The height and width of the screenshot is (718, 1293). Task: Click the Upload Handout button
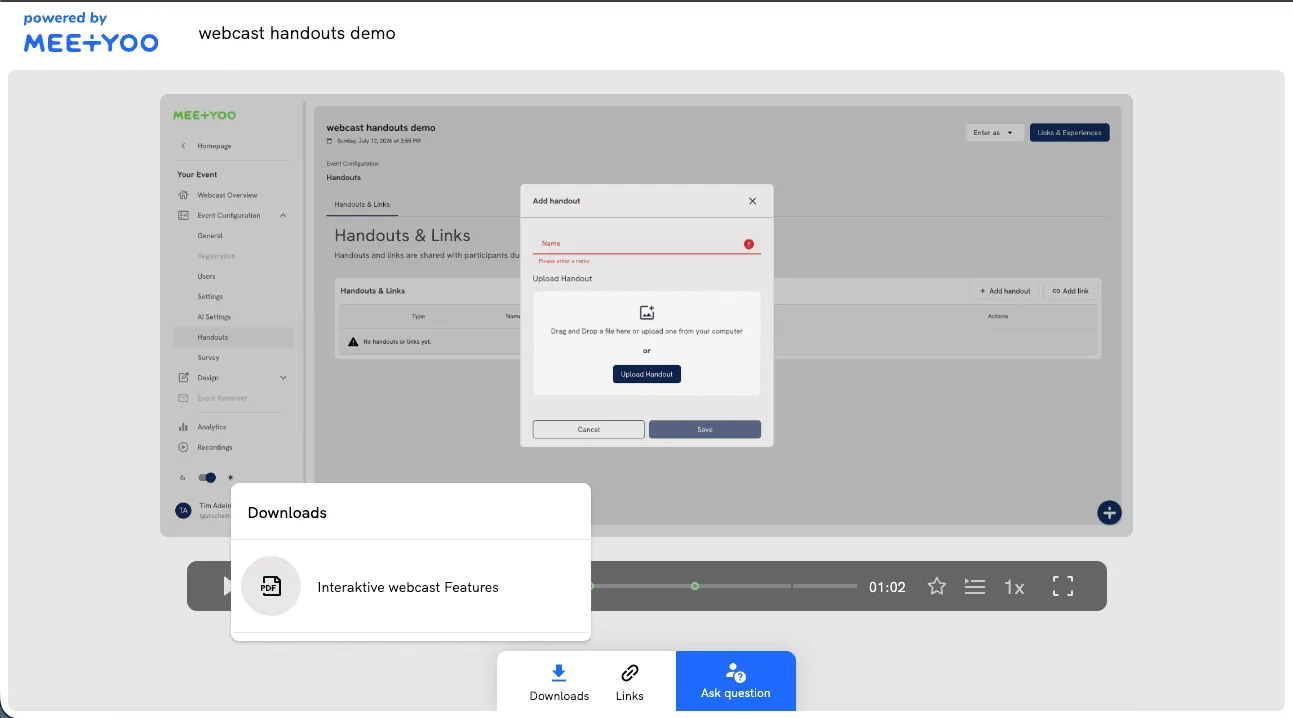pos(646,374)
